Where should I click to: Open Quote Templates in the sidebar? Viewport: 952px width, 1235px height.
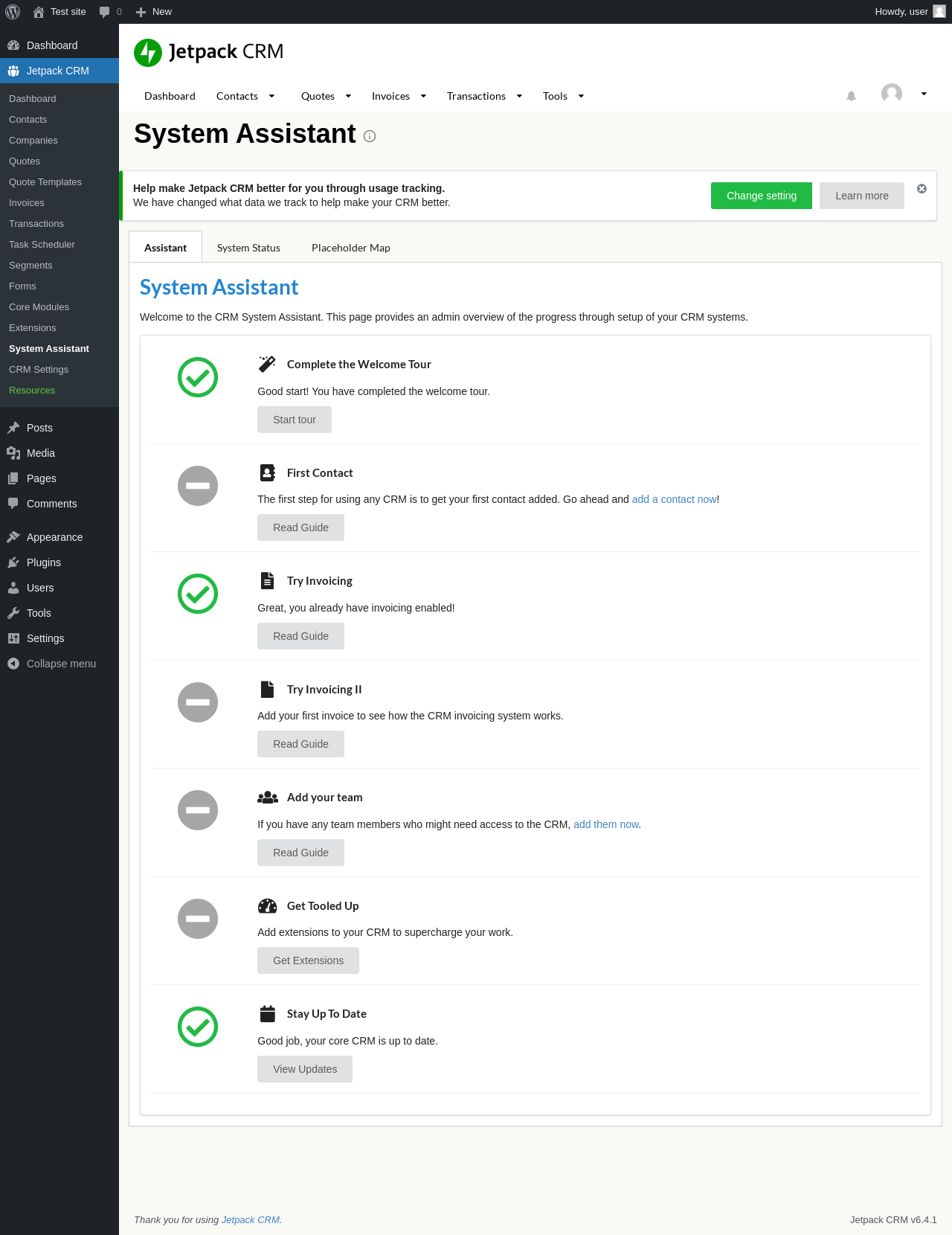coord(45,182)
